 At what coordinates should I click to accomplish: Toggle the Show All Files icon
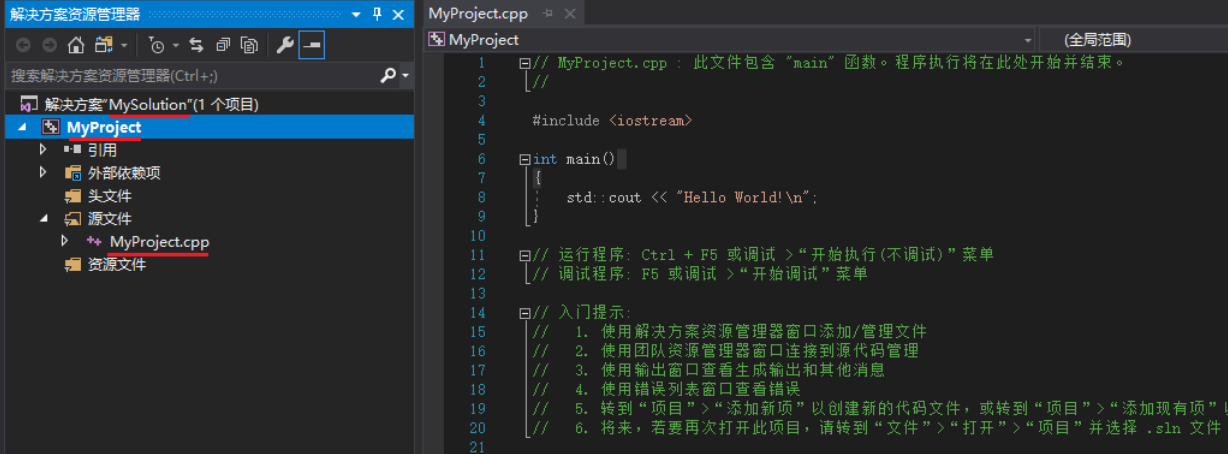point(249,45)
